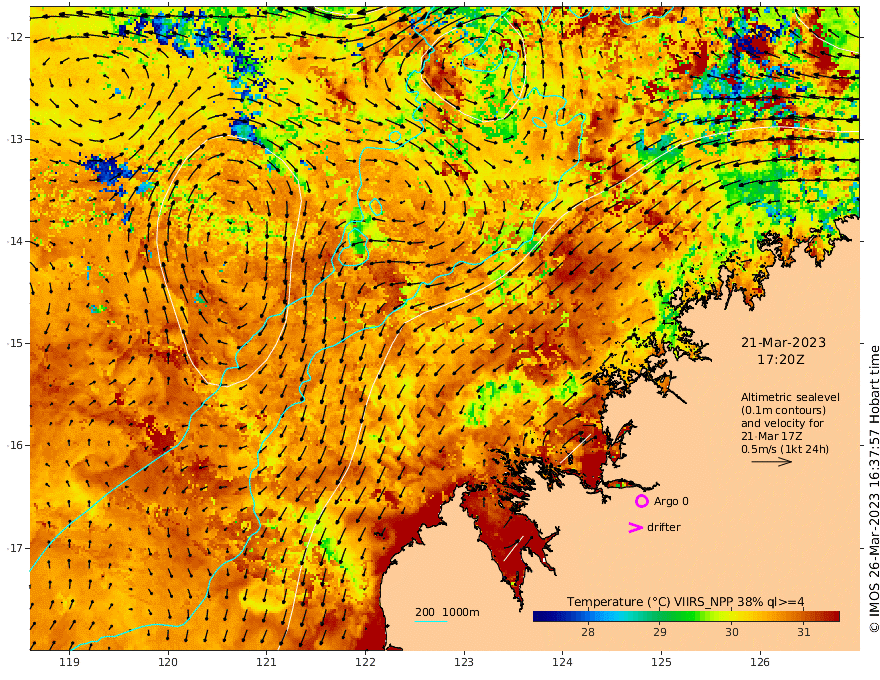
Task: Click the '21 Mar 17Z' velocity date text
Action: 772,436
